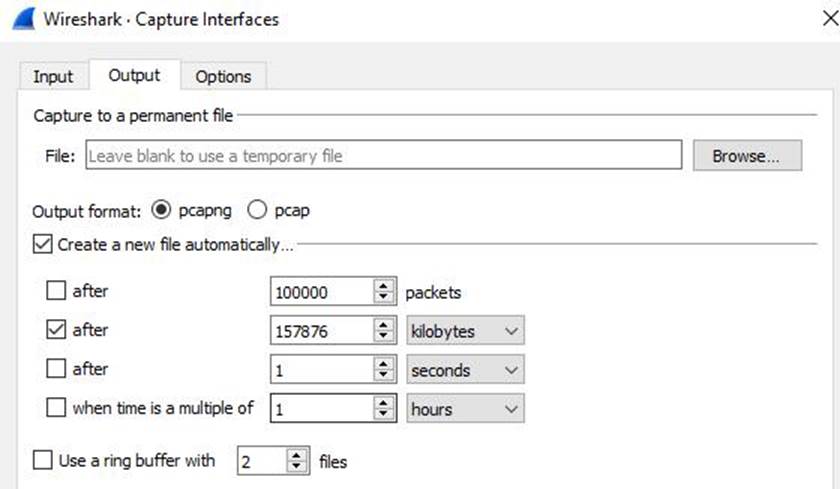Click the Wireshark shark fin icon
The width and height of the screenshot is (840, 489).
coord(20,19)
